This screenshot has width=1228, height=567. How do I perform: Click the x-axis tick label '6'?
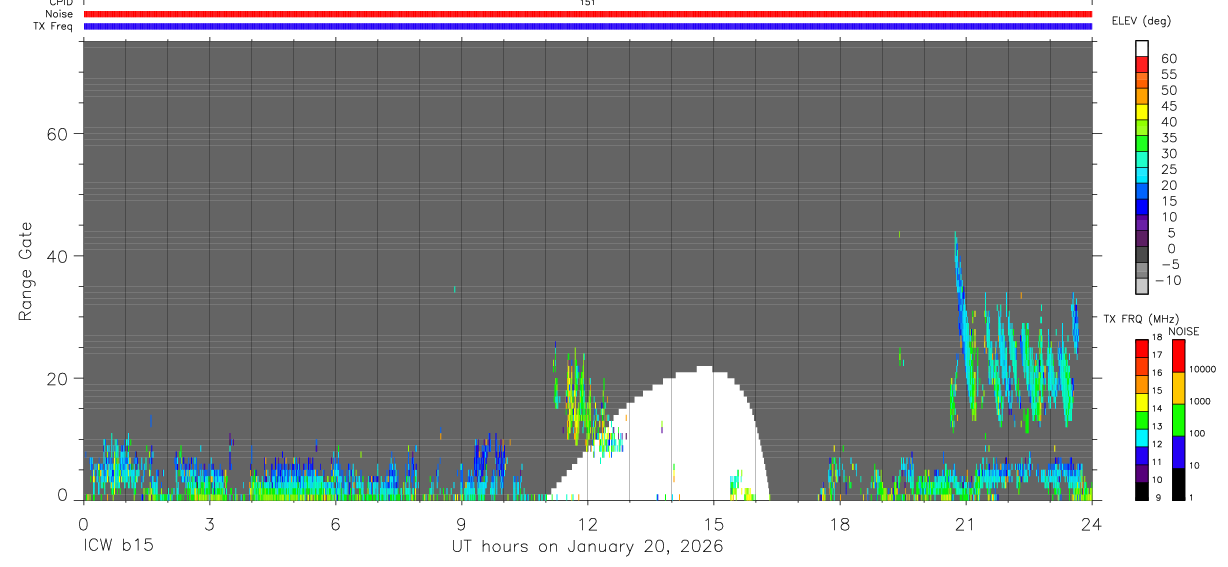tap(335, 524)
